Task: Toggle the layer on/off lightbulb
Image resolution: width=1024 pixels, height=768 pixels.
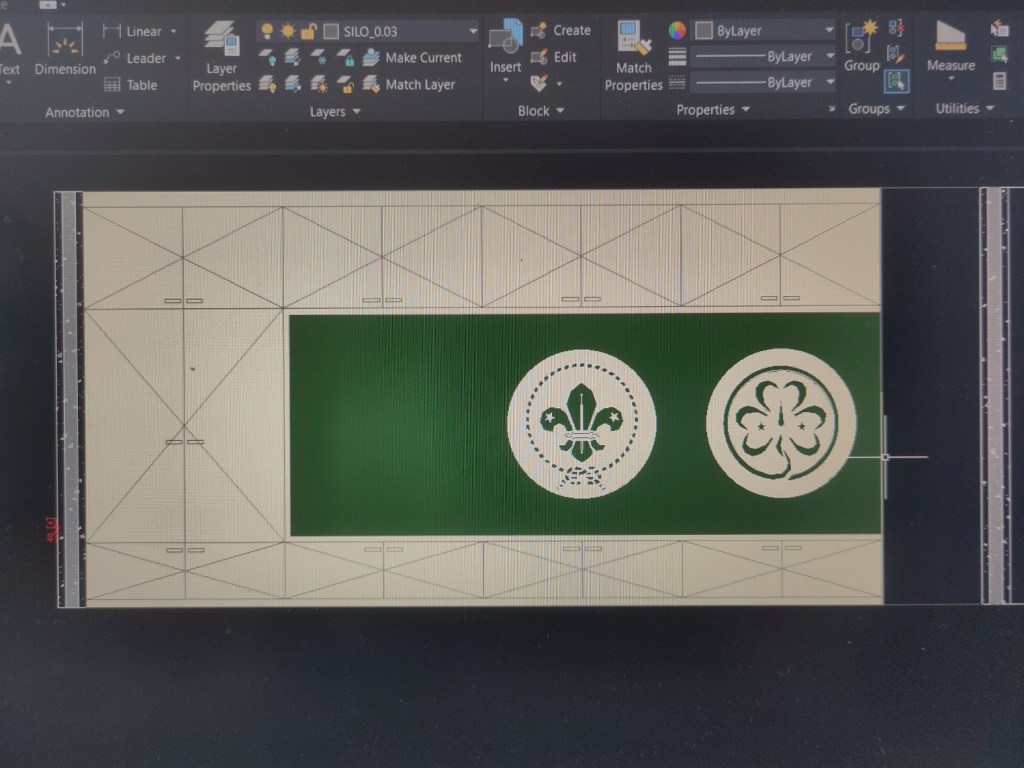Action: click(267, 31)
